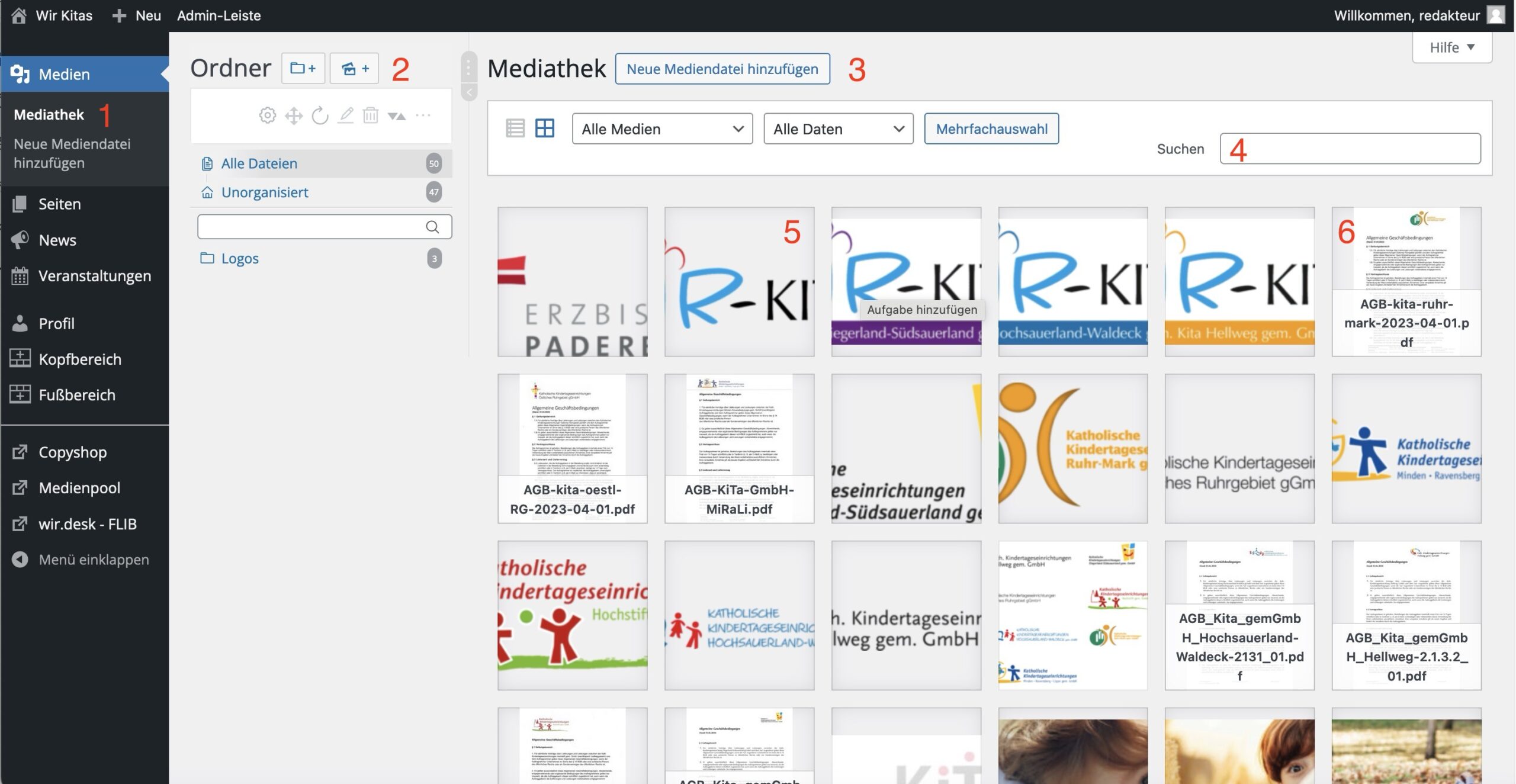Image resolution: width=1516 pixels, height=784 pixels.
Task: Switch to grid view mode
Action: click(544, 128)
